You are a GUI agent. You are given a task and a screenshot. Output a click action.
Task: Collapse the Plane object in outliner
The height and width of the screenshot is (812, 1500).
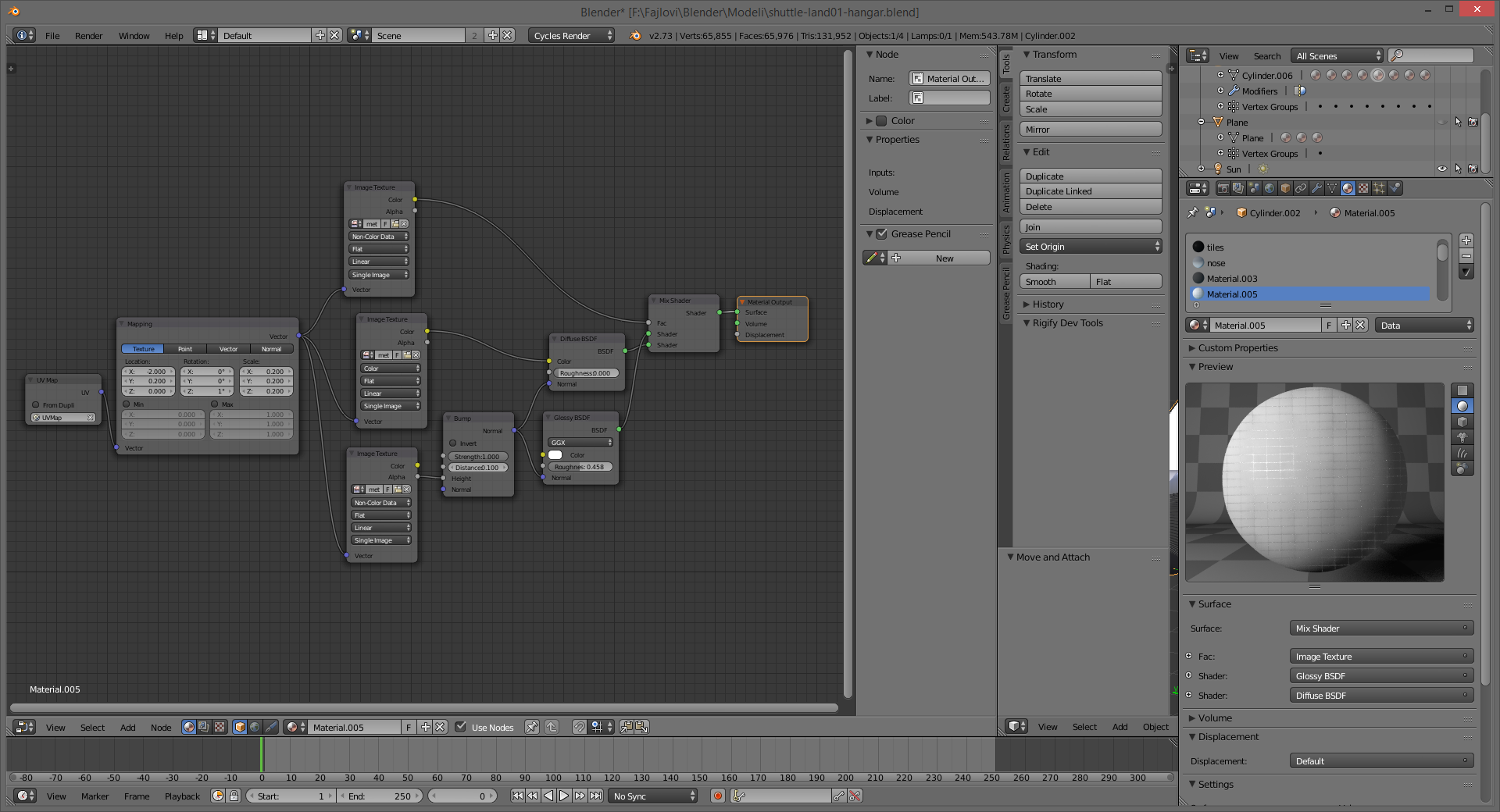(x=1202, y=122)
